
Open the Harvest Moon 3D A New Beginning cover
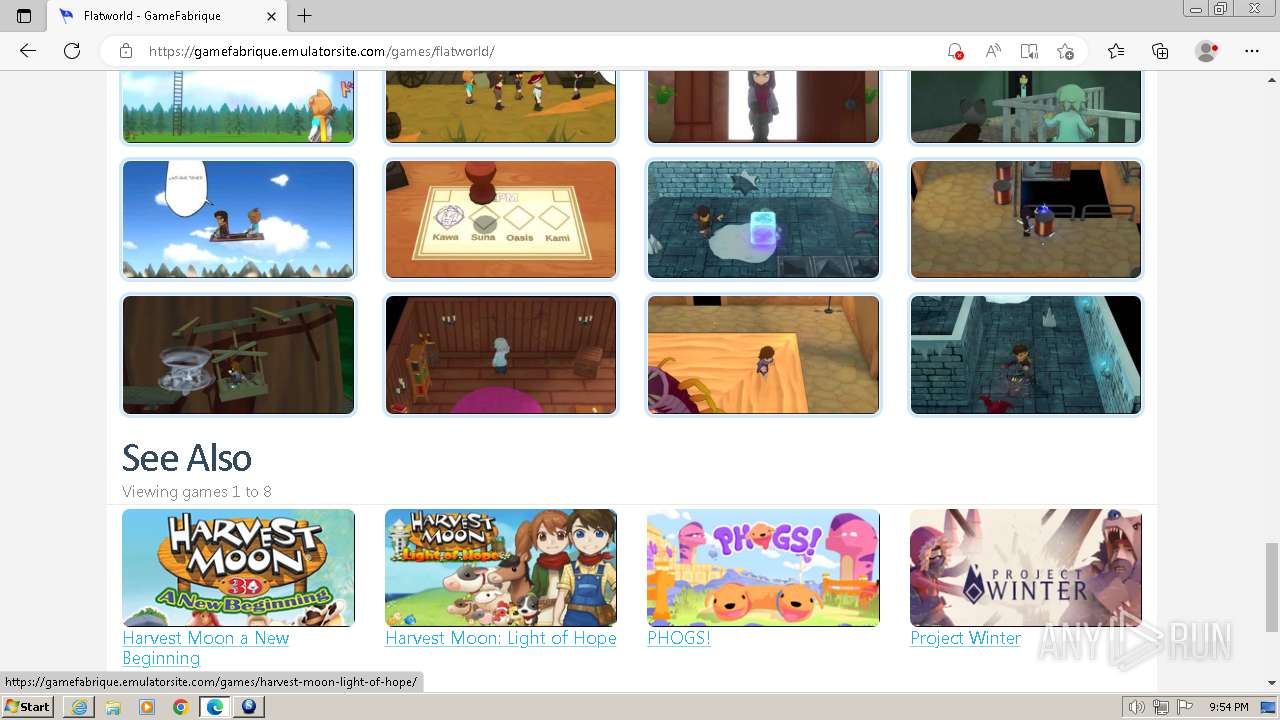(x=238, y=568)
